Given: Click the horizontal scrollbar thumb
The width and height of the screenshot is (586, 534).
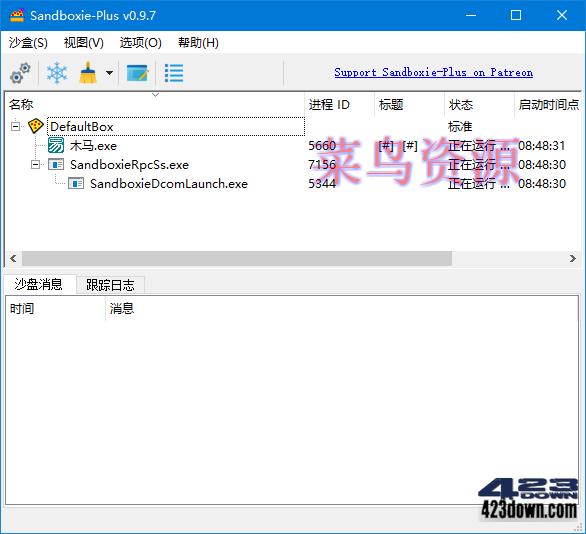Looking at the screenshot, I should (237, 258).
